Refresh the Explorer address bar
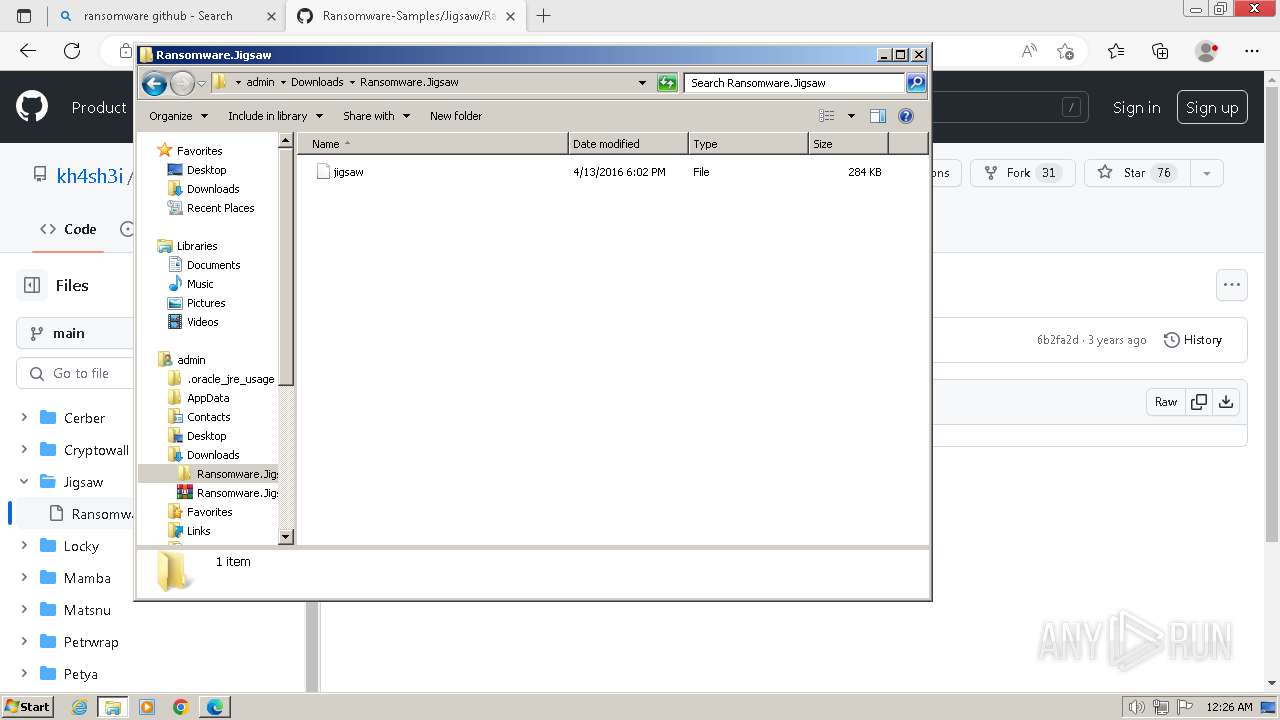 point(667,83)
